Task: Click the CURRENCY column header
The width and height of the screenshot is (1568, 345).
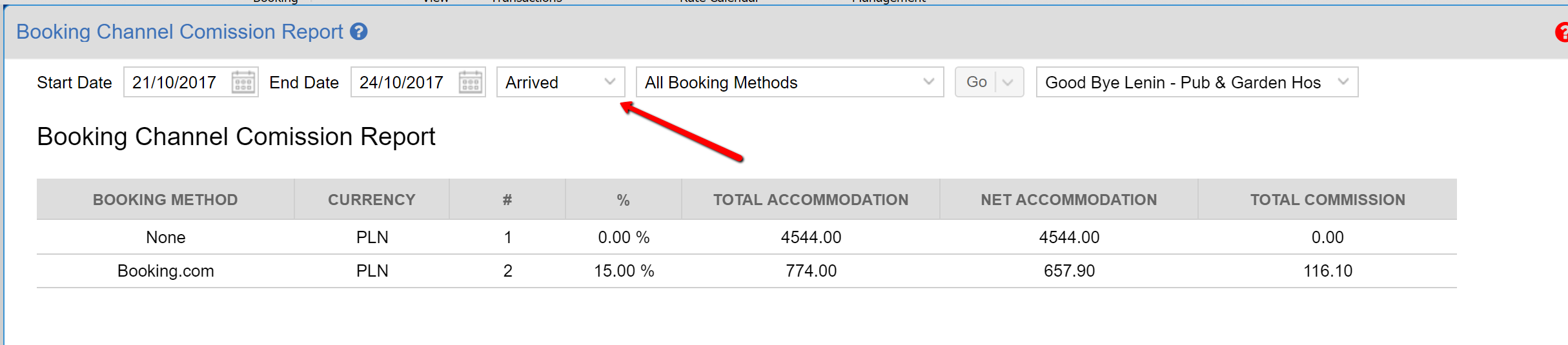Action: [x=371, y=200]
